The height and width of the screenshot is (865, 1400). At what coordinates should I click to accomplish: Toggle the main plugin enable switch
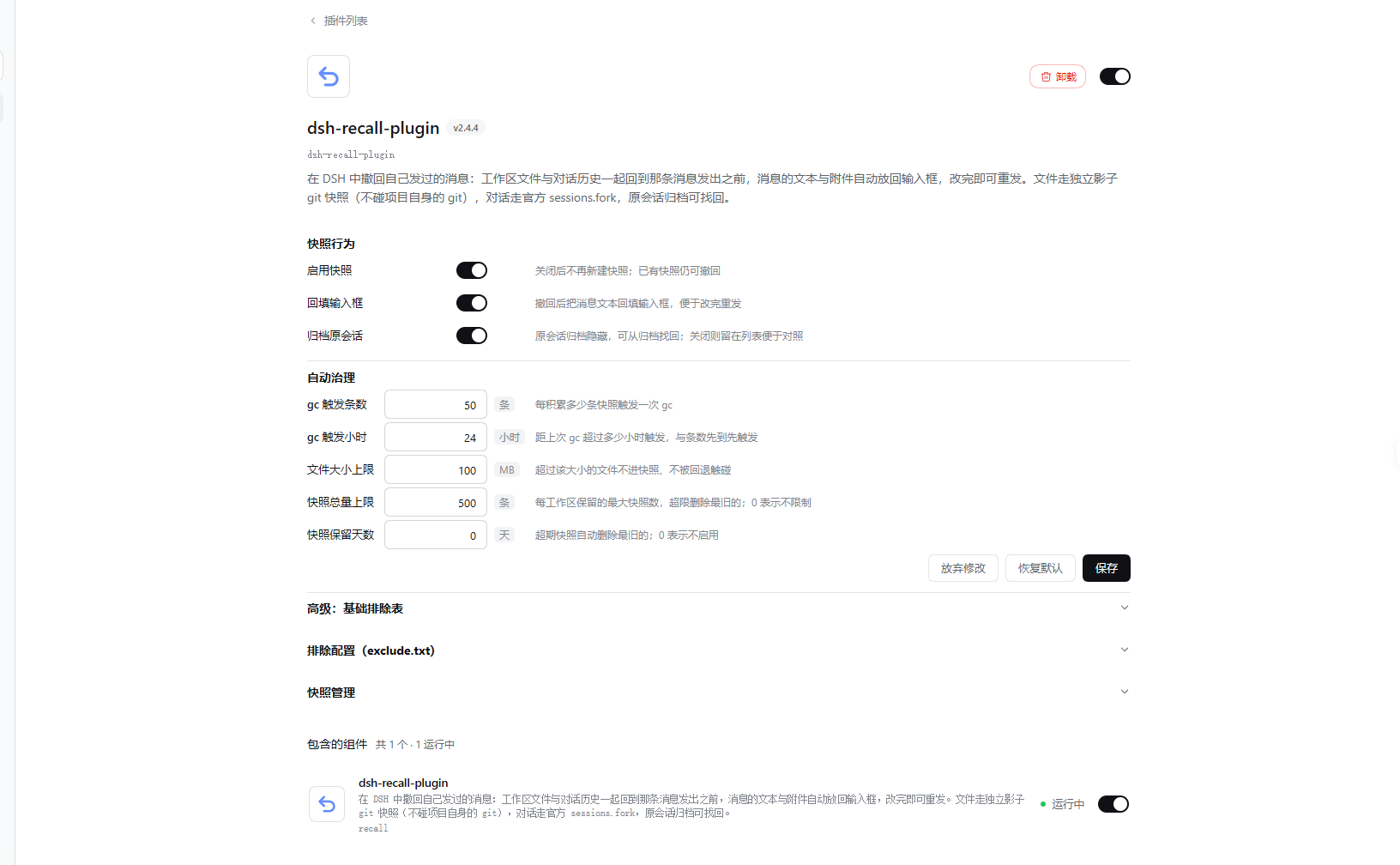pos(1115,76)
